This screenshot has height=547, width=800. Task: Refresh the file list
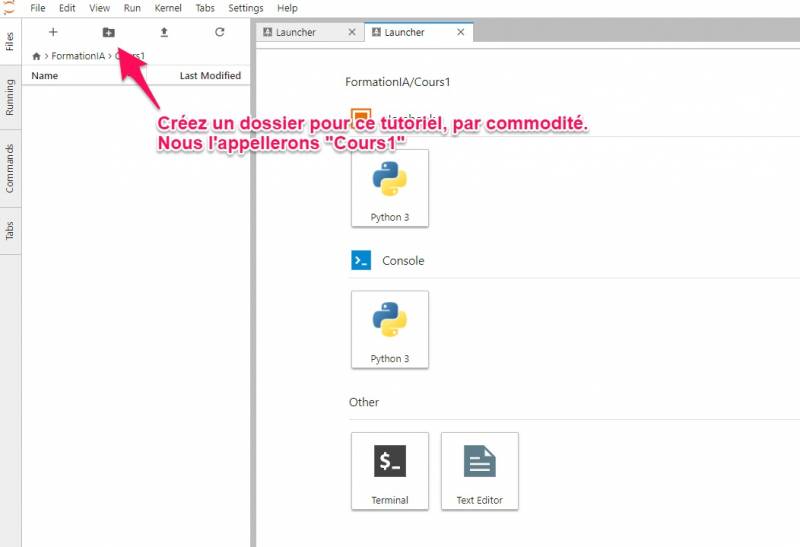220,32
